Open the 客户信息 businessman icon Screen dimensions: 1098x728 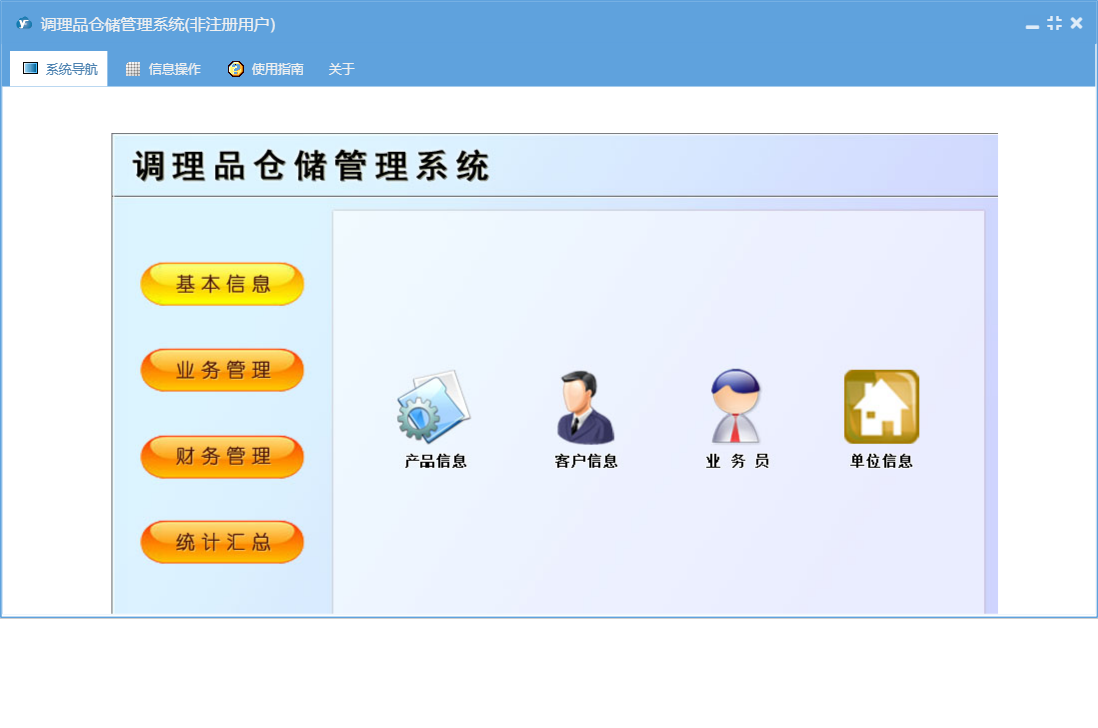point(585,407)
